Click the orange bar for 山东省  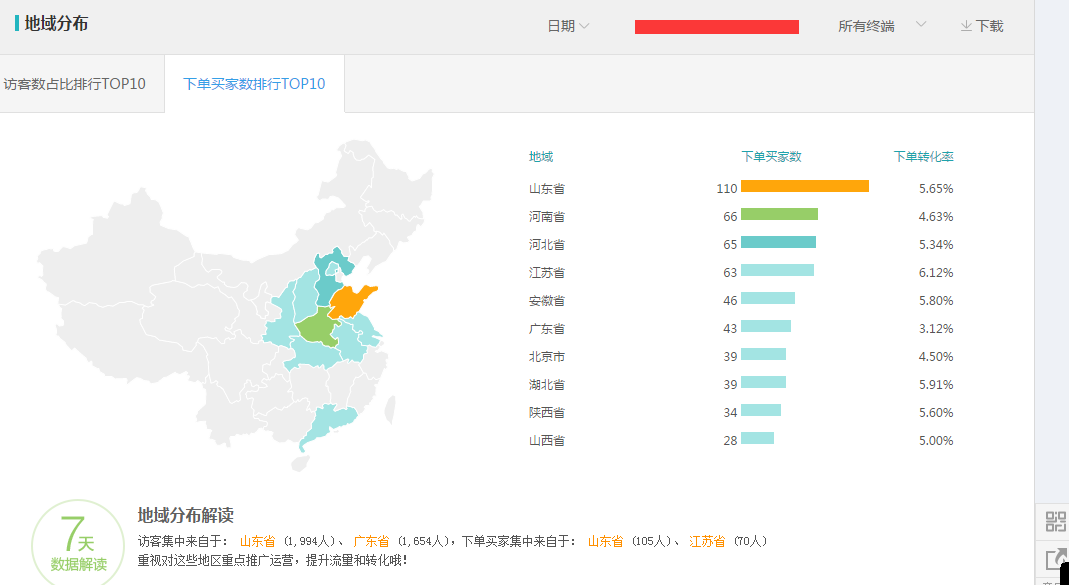click(804, 186)
